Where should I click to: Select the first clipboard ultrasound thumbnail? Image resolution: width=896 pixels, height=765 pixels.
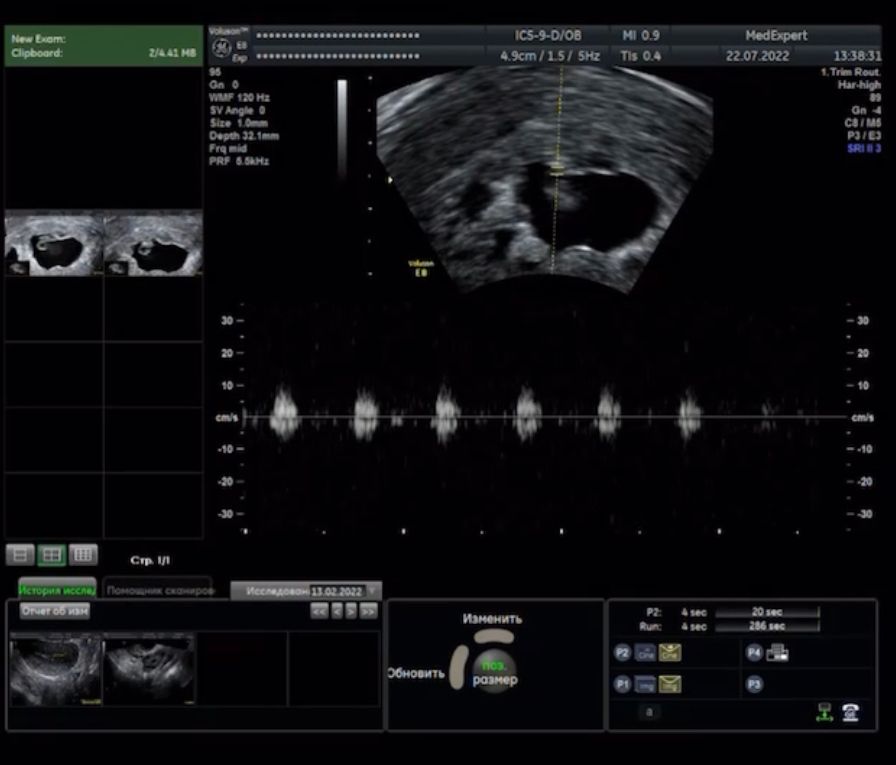(x=54, y=244)
